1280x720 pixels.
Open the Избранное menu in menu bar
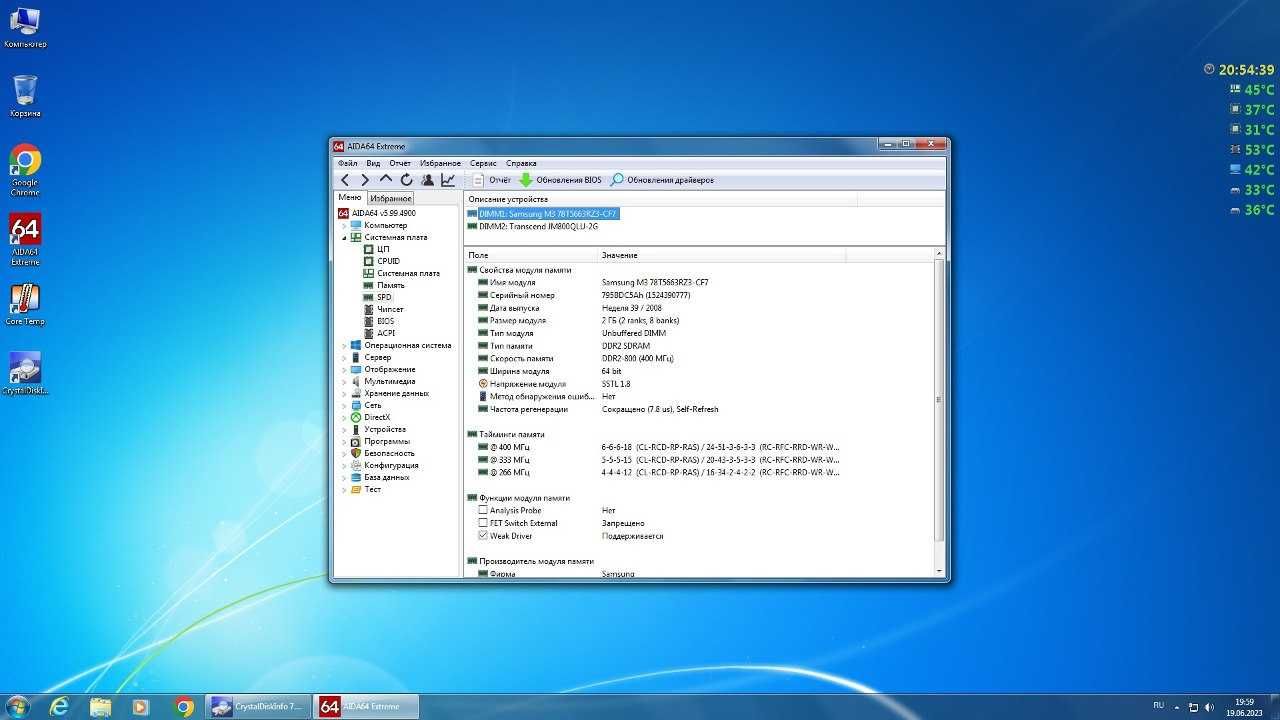440,163
